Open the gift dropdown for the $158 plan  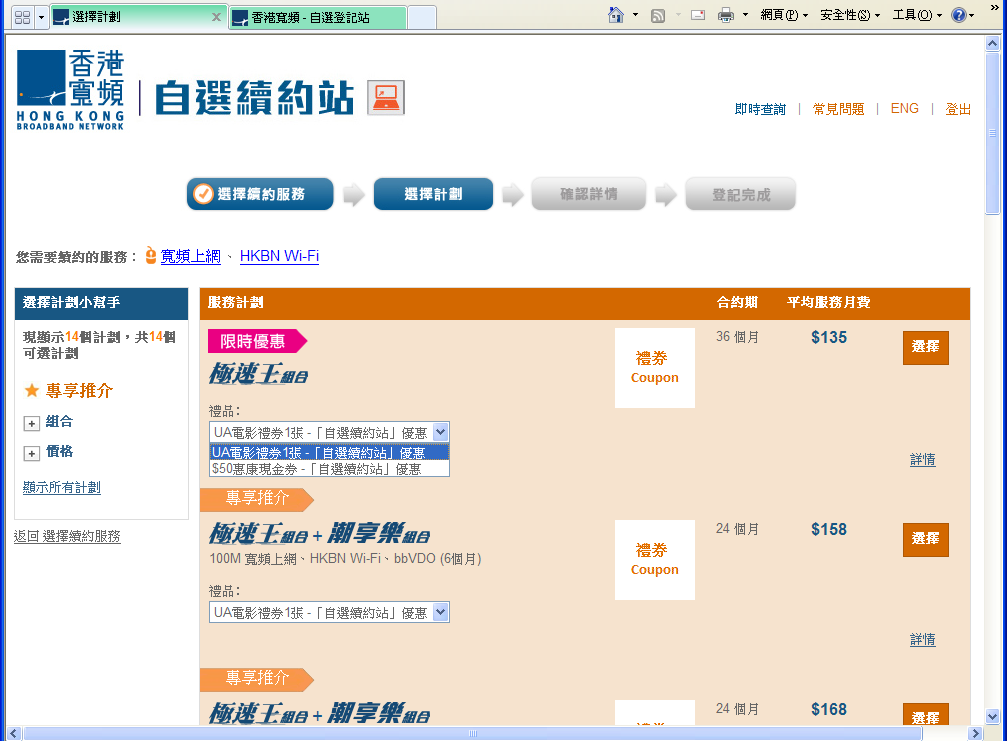click(x=329, y=612)
